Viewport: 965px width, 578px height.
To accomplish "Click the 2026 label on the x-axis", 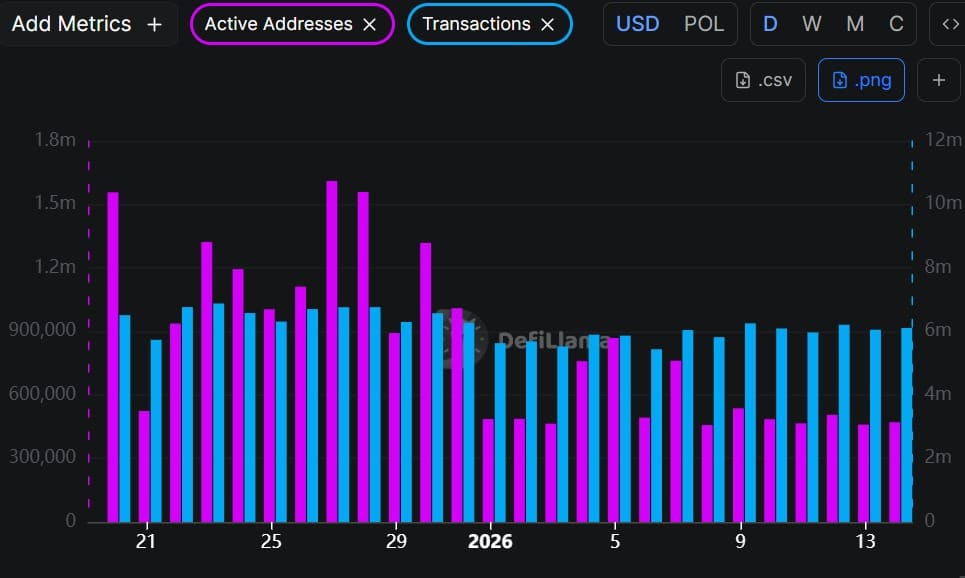I will [490, 542].
